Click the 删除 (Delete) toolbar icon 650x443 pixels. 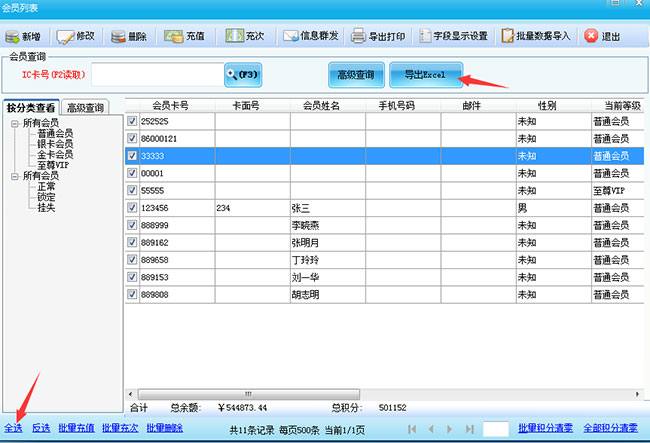pyautogui.click(x=119, y=36)
